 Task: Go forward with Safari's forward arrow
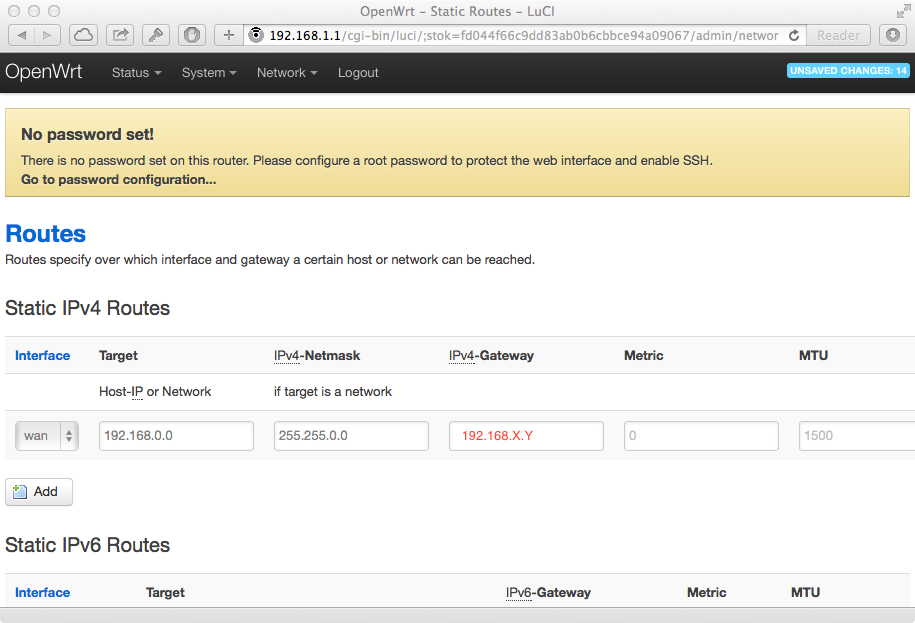coord(47,36)
